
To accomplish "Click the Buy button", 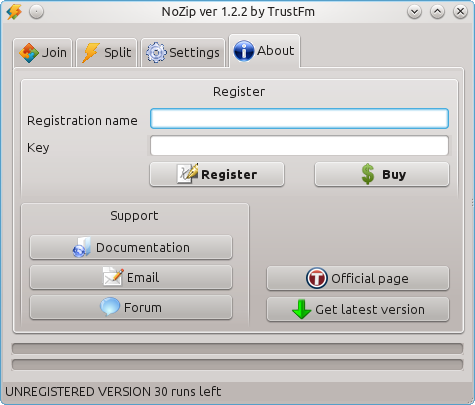I will [382, 174].
